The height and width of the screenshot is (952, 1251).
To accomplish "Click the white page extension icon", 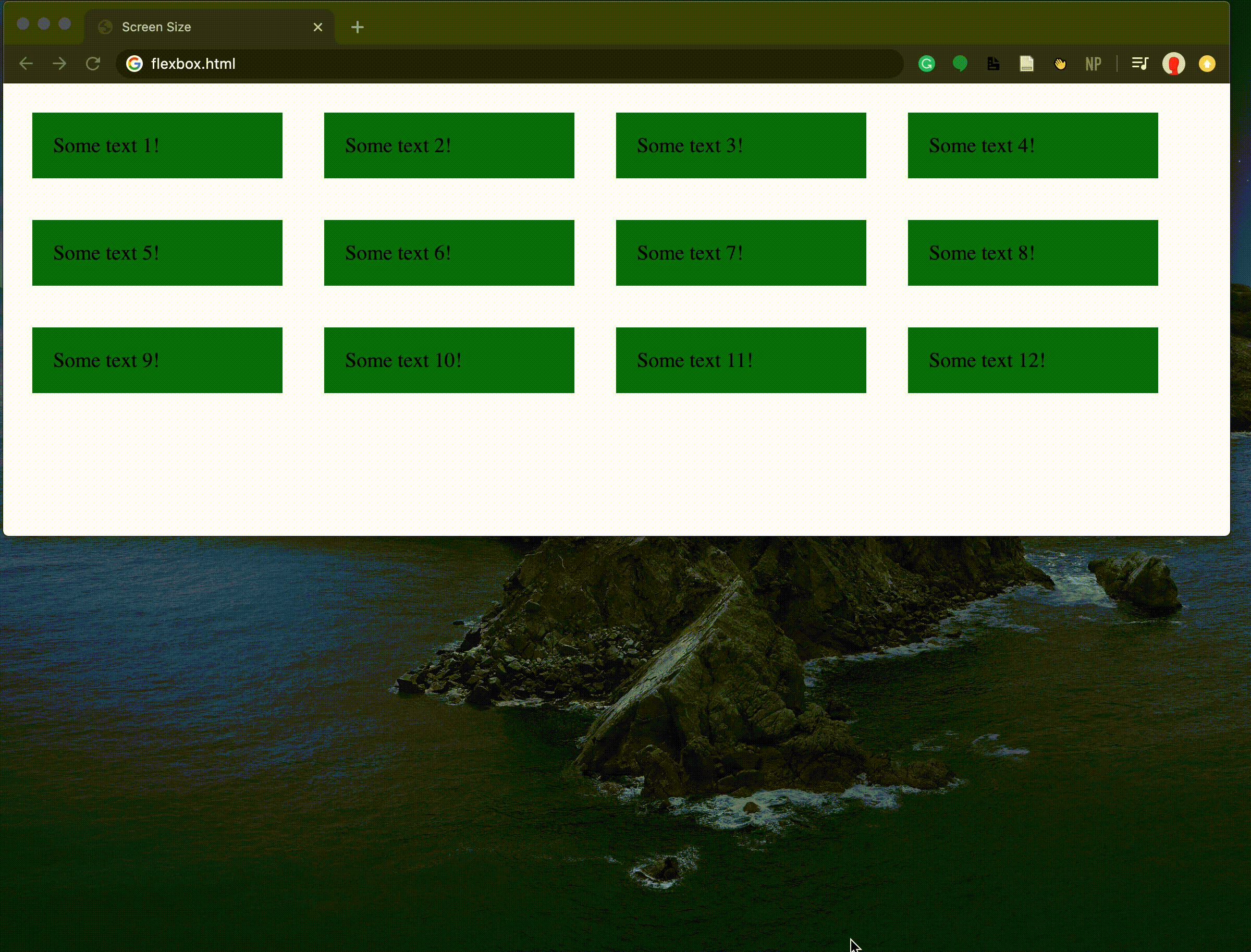I will pos(1027,64).
